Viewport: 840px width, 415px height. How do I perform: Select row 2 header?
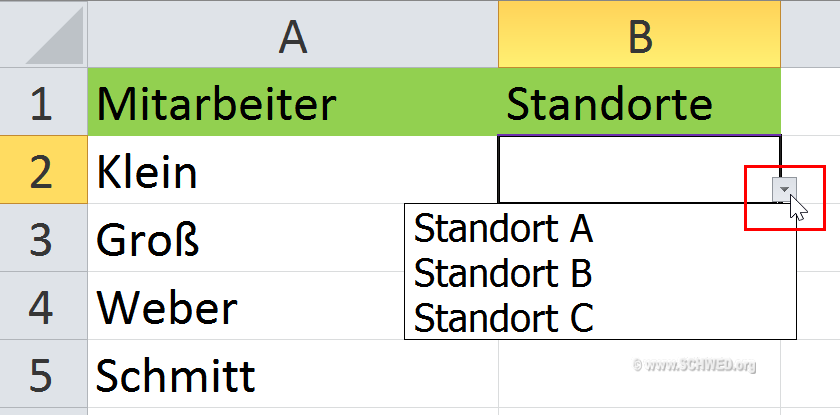tap(42, 172)
